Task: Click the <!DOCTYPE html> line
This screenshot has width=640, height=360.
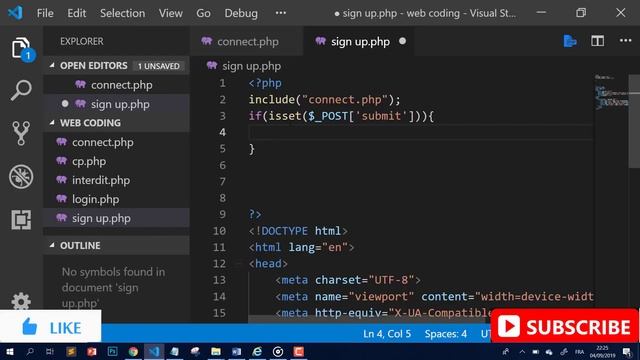Action: (298, 231)
